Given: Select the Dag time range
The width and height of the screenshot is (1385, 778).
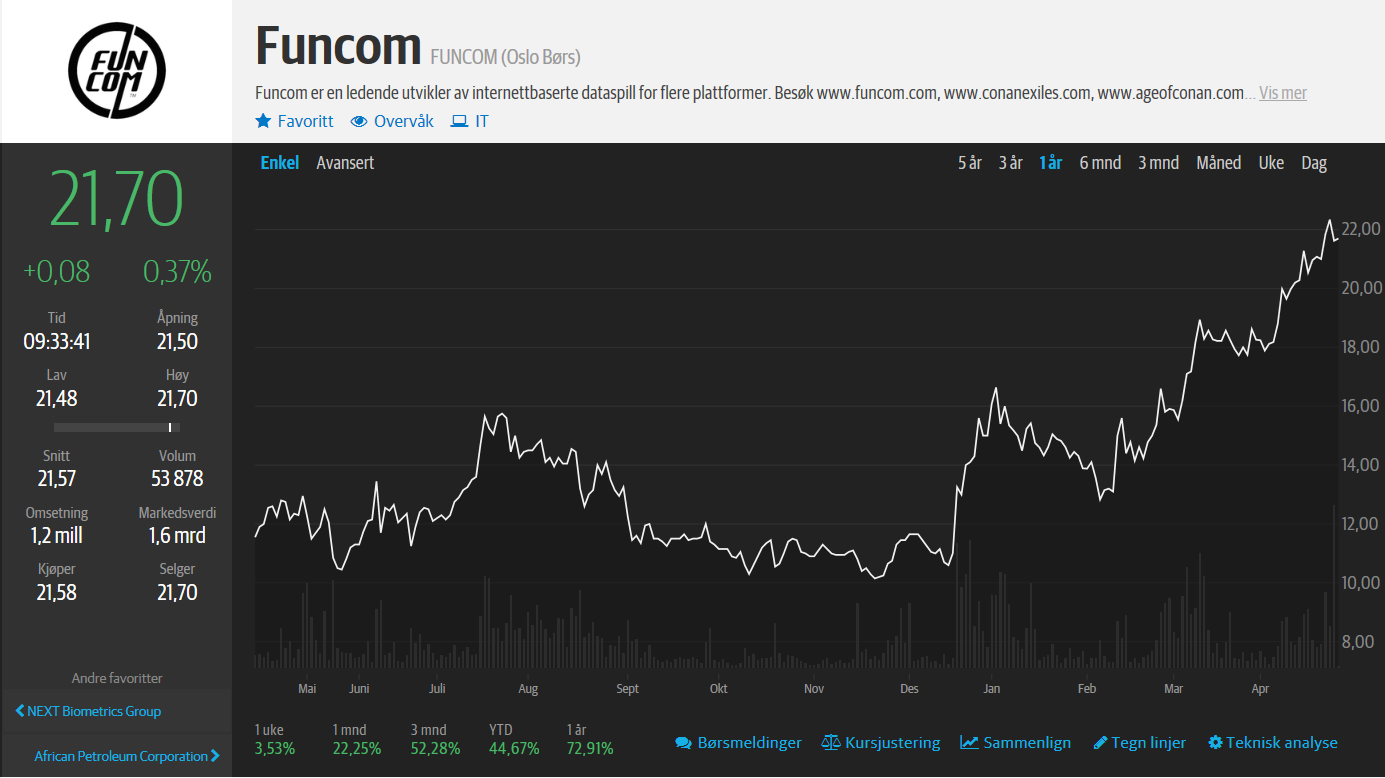Looking at the screenshot, I should [x=1314, y=163].
